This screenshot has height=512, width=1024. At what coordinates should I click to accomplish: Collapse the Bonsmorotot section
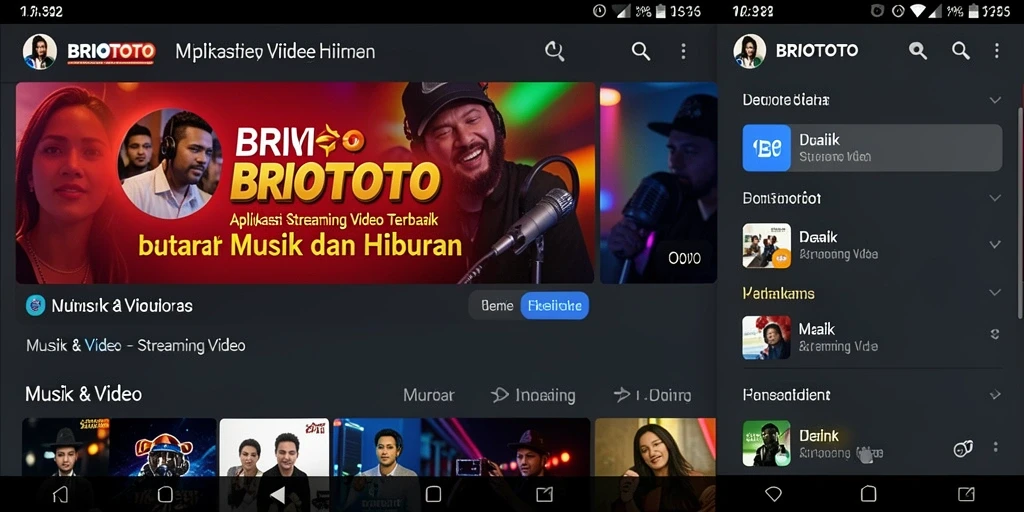point(995,198)
